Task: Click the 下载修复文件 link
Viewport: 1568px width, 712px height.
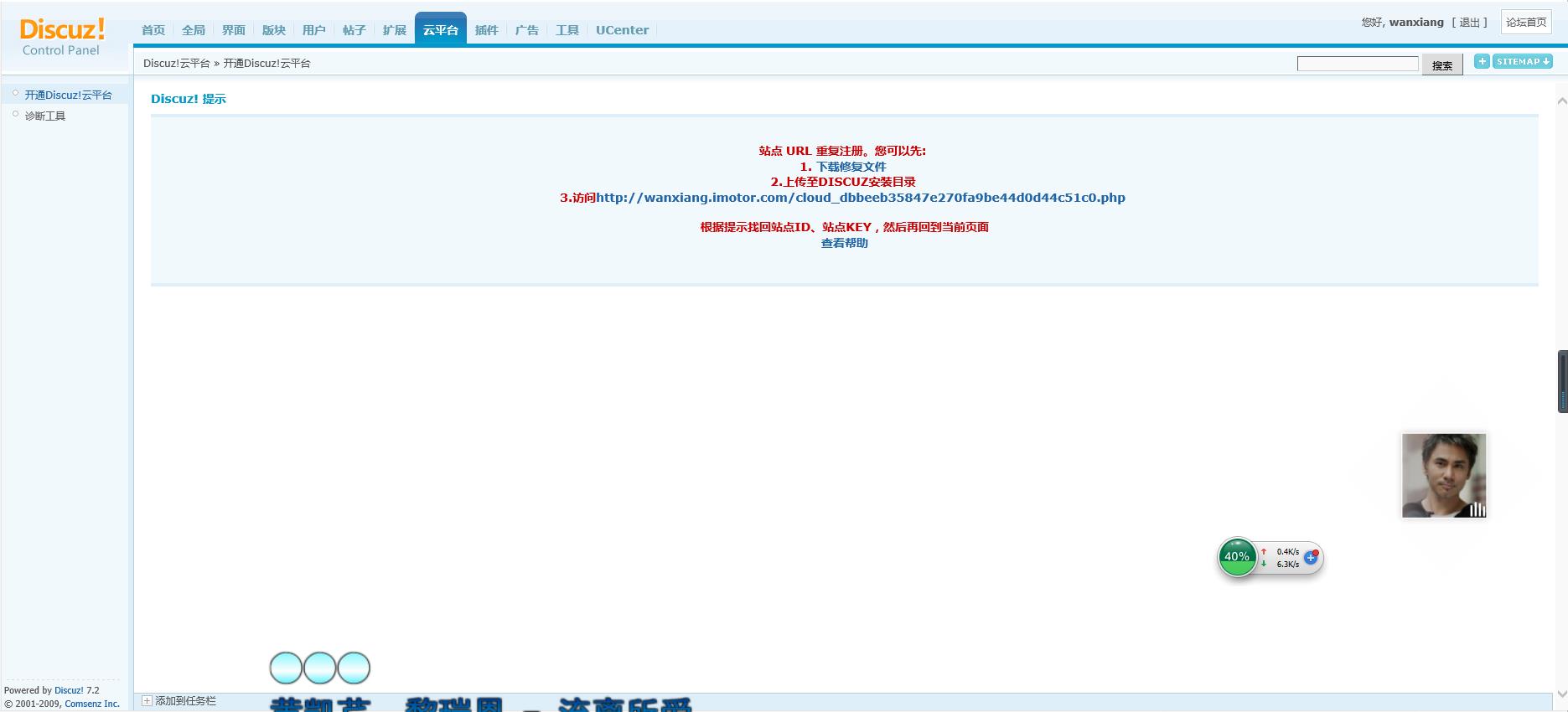Action: click(851, 167)
